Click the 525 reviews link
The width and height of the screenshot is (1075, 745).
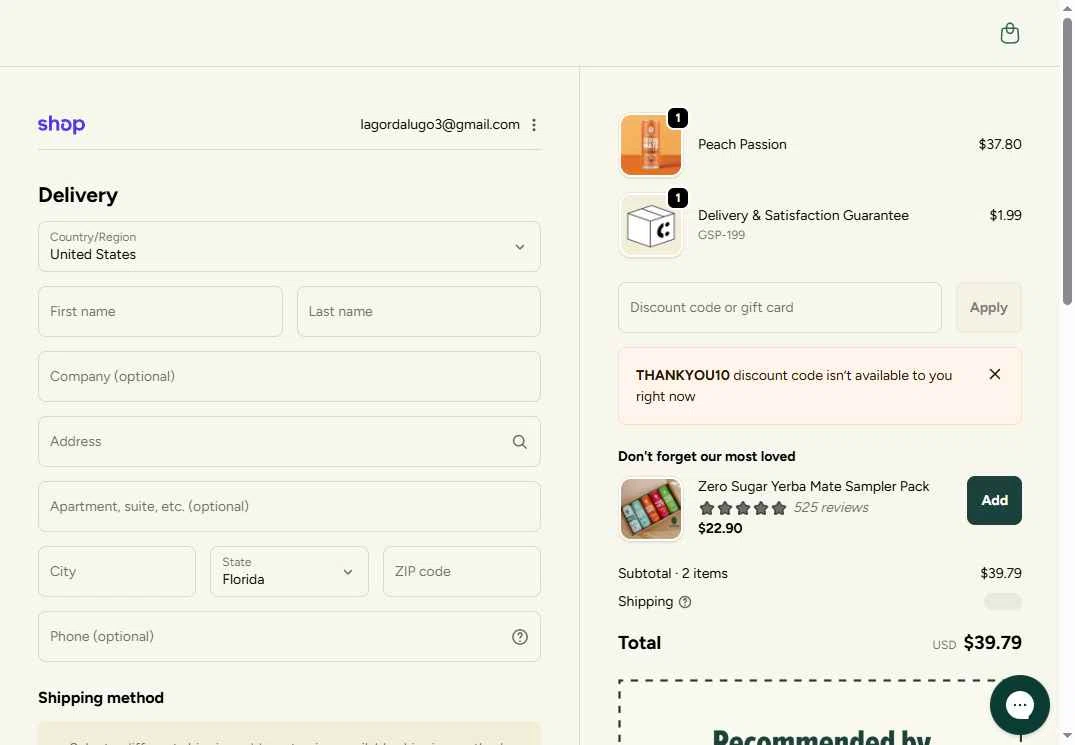[x=831, y=507]
